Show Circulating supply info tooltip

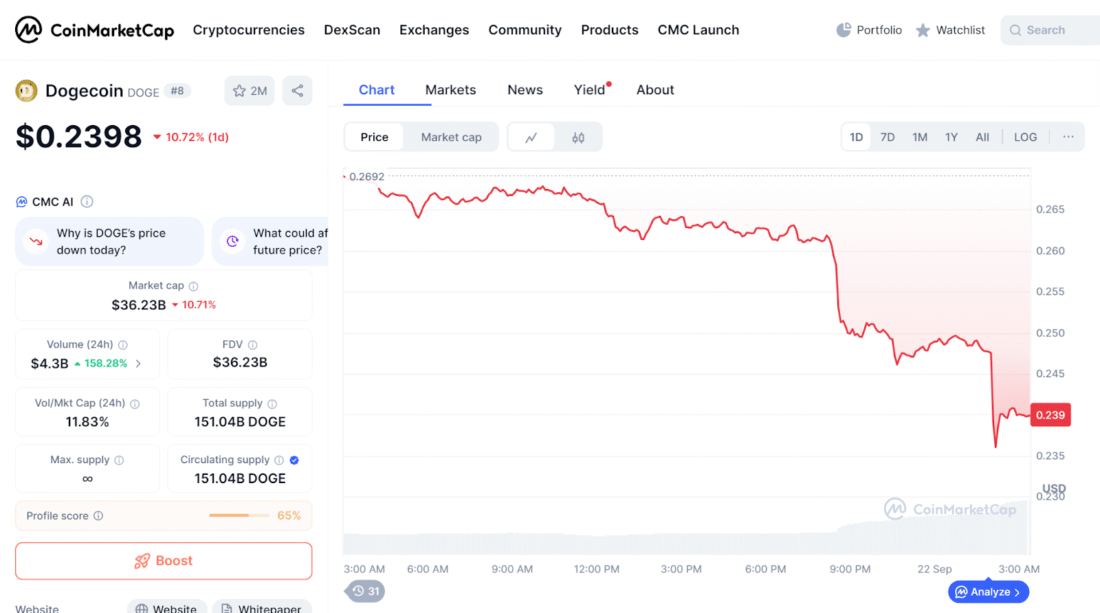point(279,460)
